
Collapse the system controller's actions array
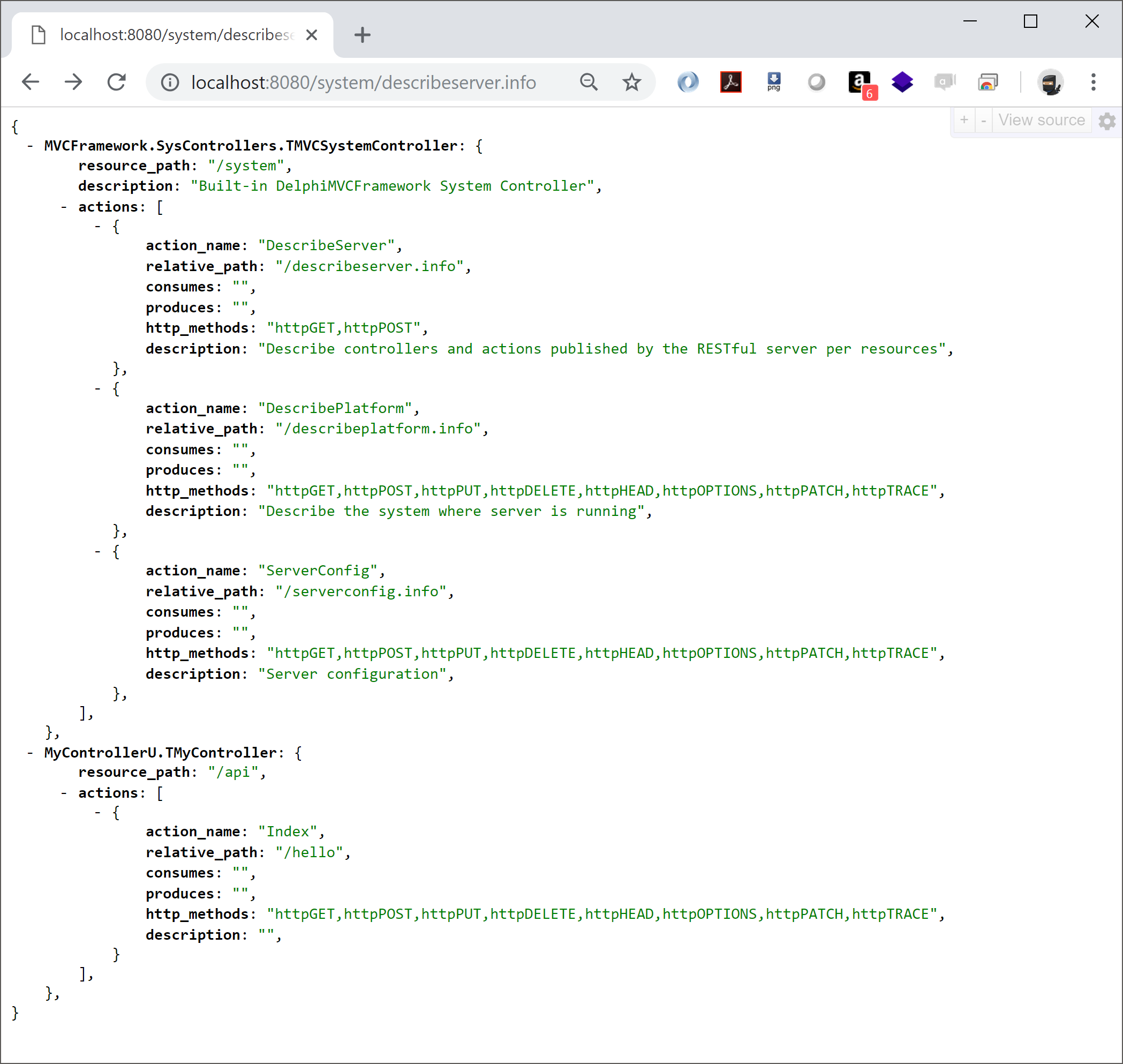point(64,207)
